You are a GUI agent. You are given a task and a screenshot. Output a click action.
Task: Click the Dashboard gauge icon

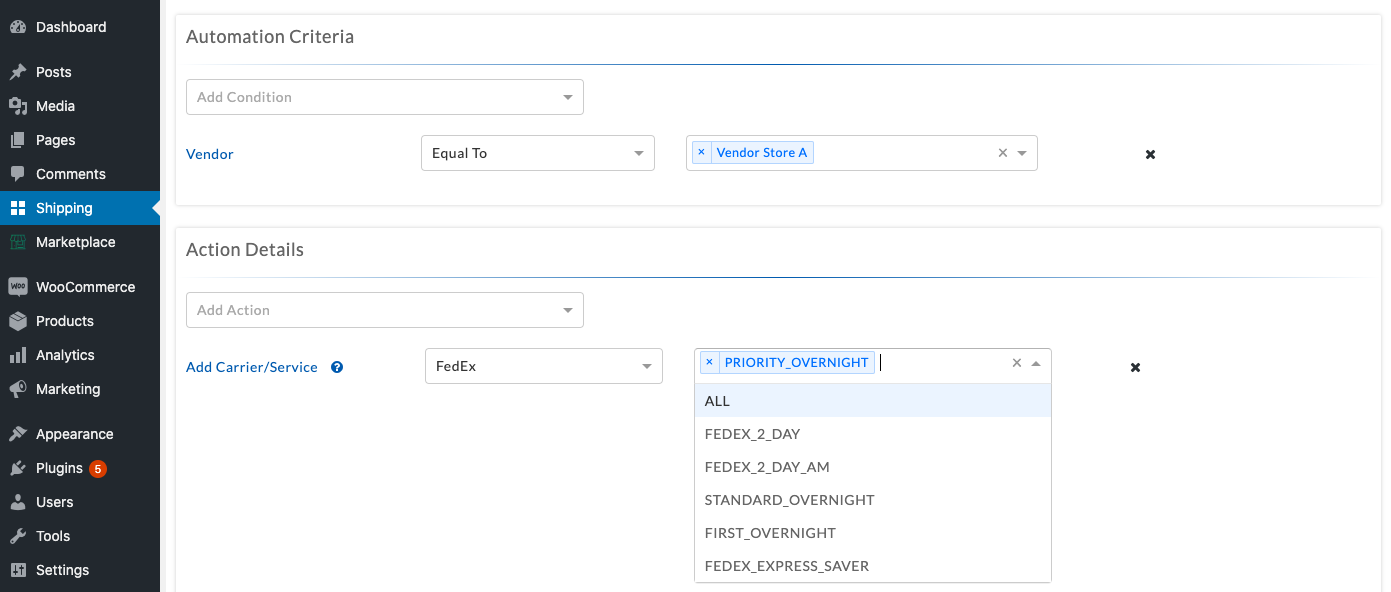tap(18, 27)
